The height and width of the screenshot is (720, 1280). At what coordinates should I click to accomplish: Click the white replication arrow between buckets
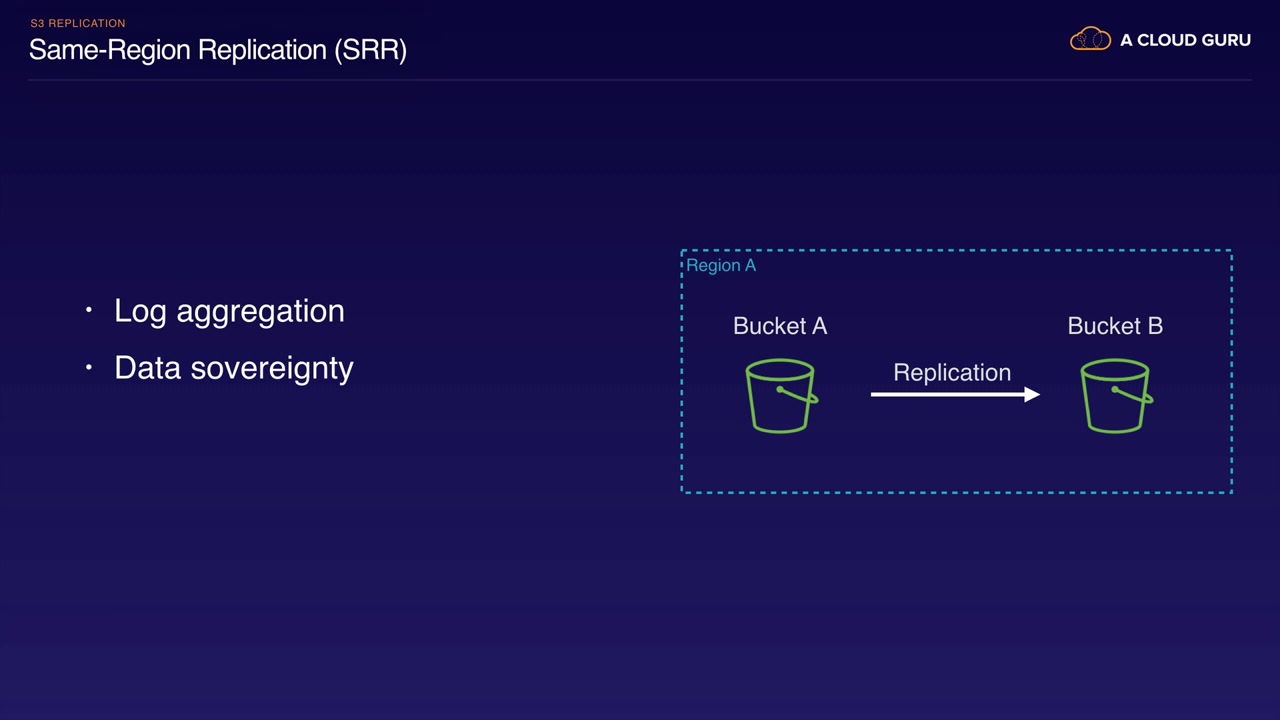coord(955,395)
